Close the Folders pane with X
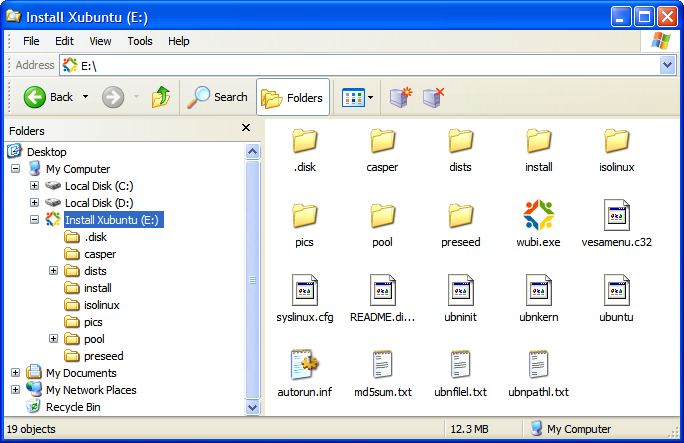Screen dimensions: 684x443 click(246, 128)
